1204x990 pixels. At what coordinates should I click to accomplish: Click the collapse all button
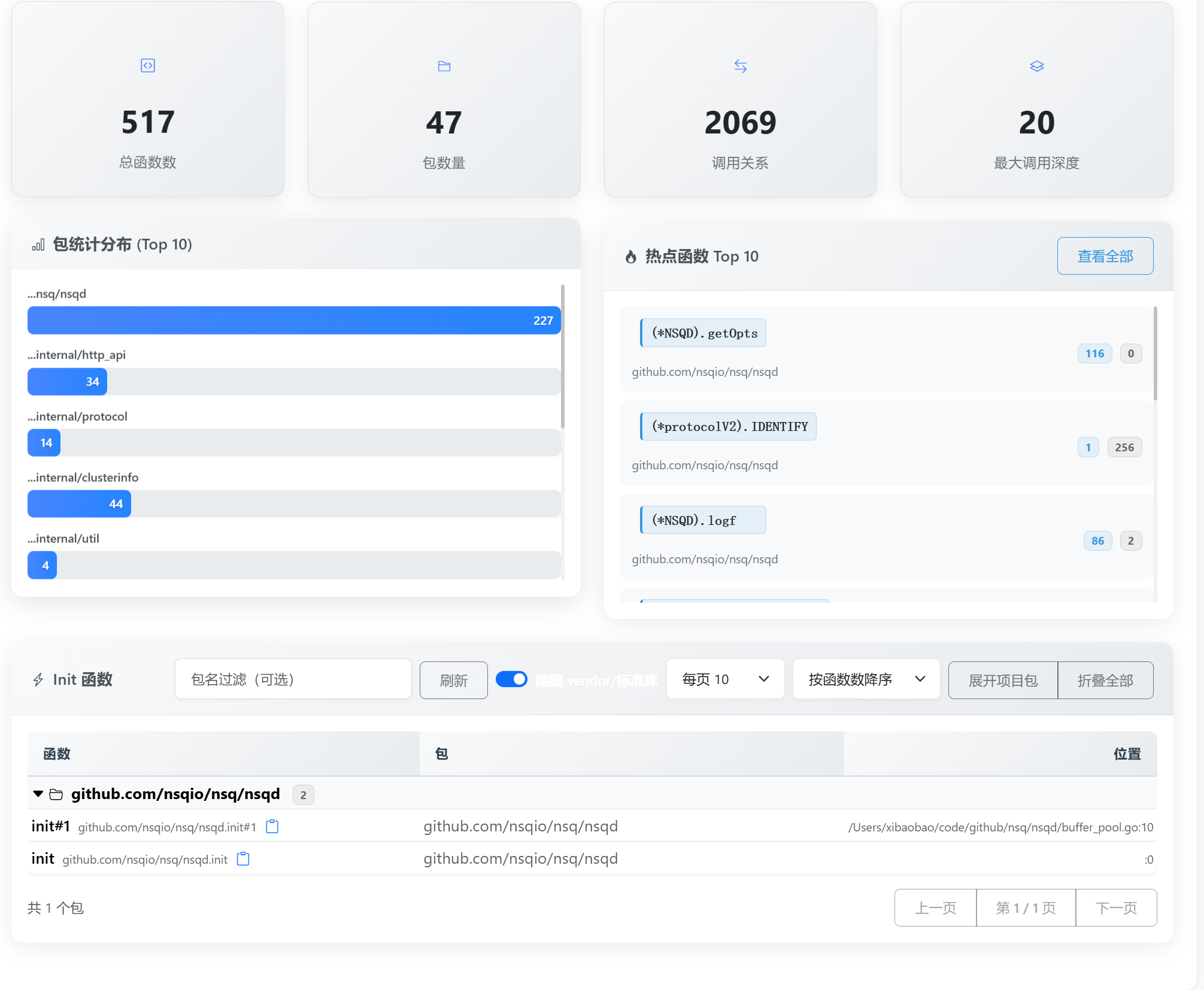pyautogui.click(x=1105, y=680)
